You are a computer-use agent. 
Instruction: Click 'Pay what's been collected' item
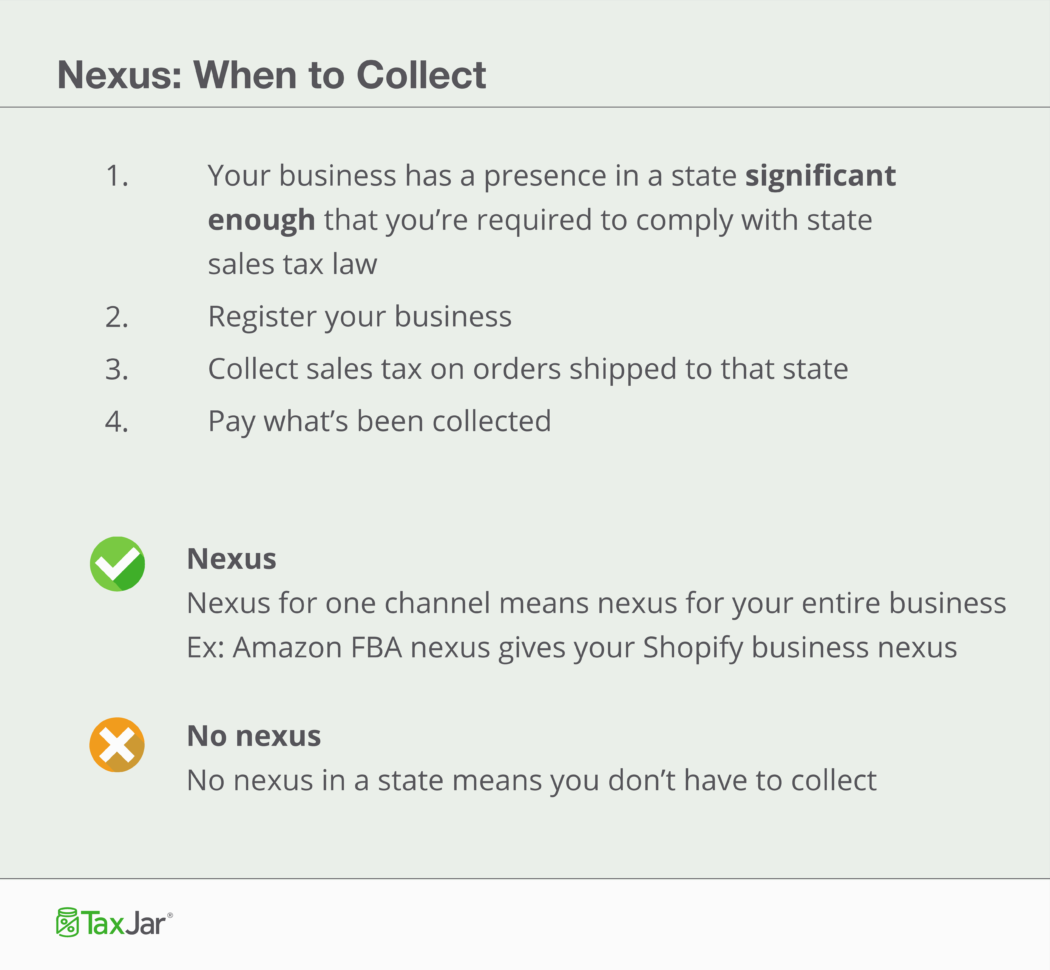(379, 421)
